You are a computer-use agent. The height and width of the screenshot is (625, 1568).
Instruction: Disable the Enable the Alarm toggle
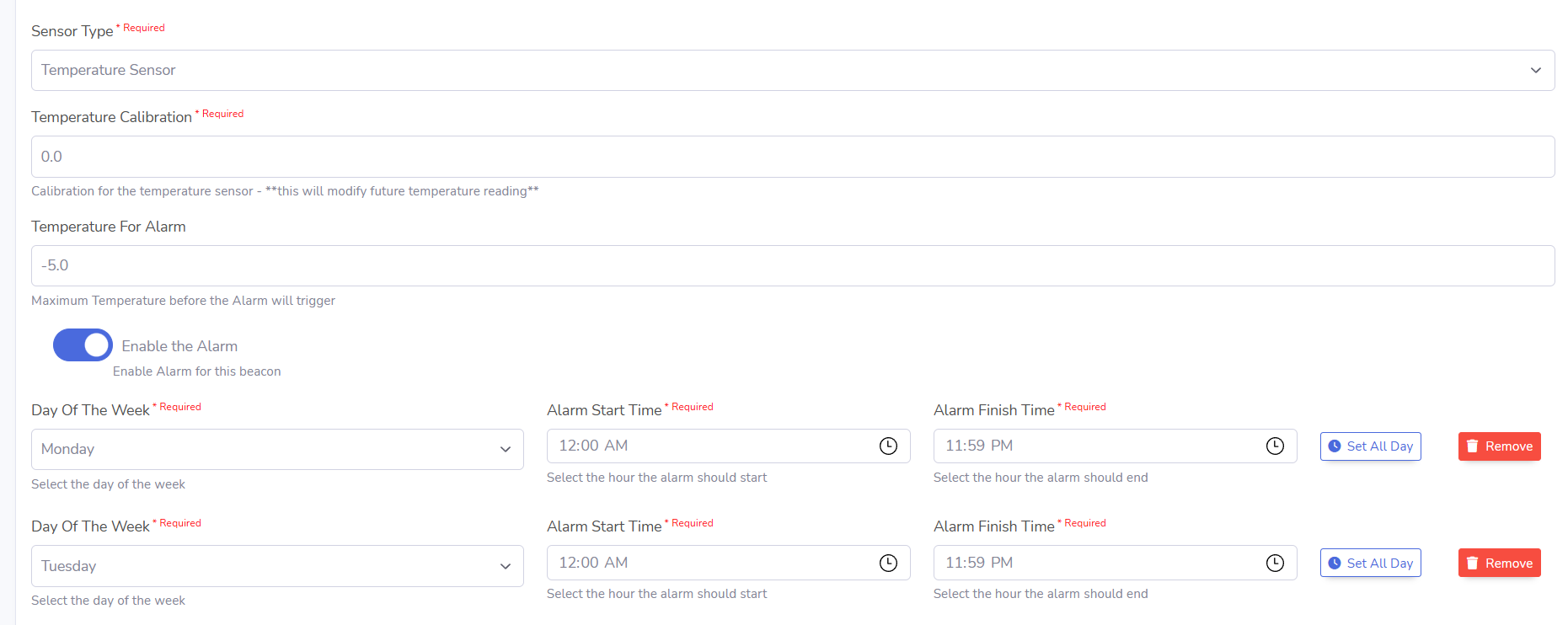[83, 345]
